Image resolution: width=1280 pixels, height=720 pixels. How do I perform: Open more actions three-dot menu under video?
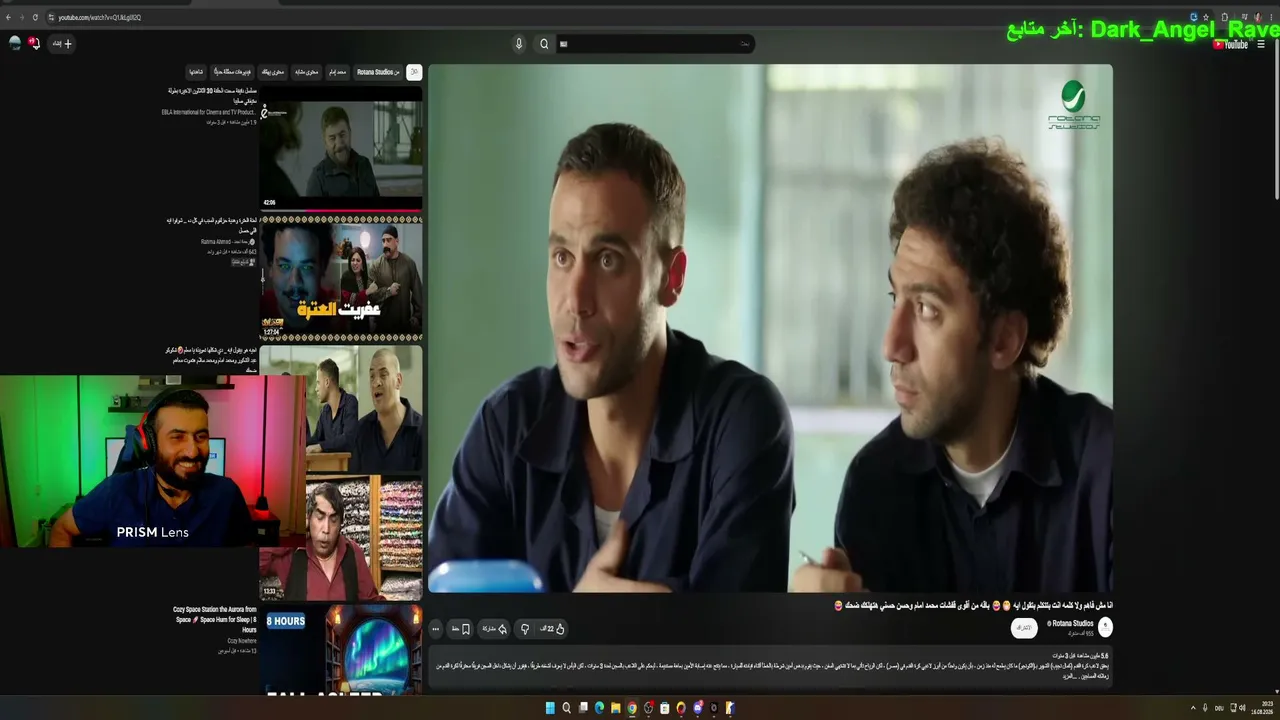[435, 629]
